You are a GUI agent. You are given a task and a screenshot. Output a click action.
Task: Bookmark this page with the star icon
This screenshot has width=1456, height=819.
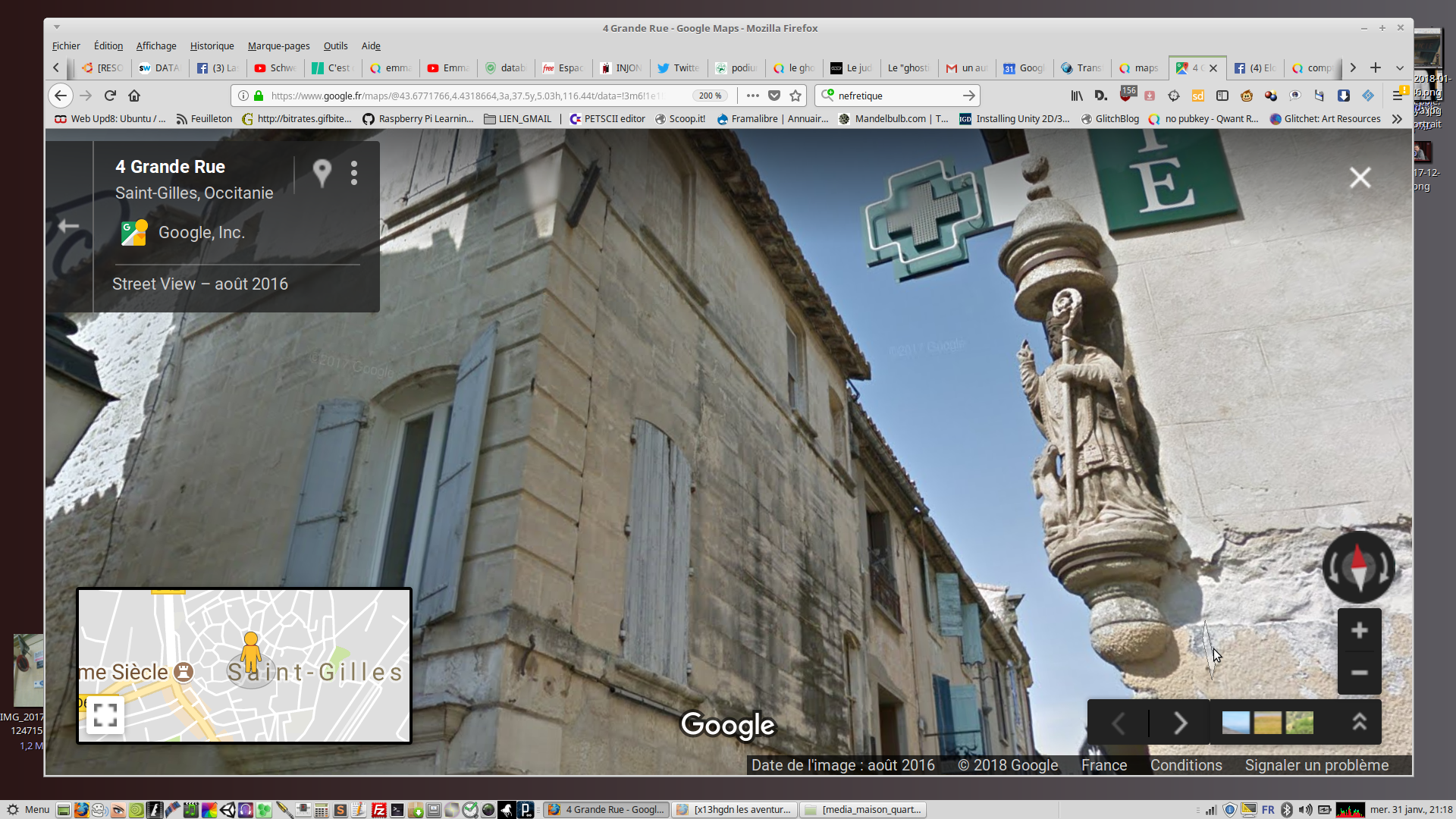coord(795,96)
